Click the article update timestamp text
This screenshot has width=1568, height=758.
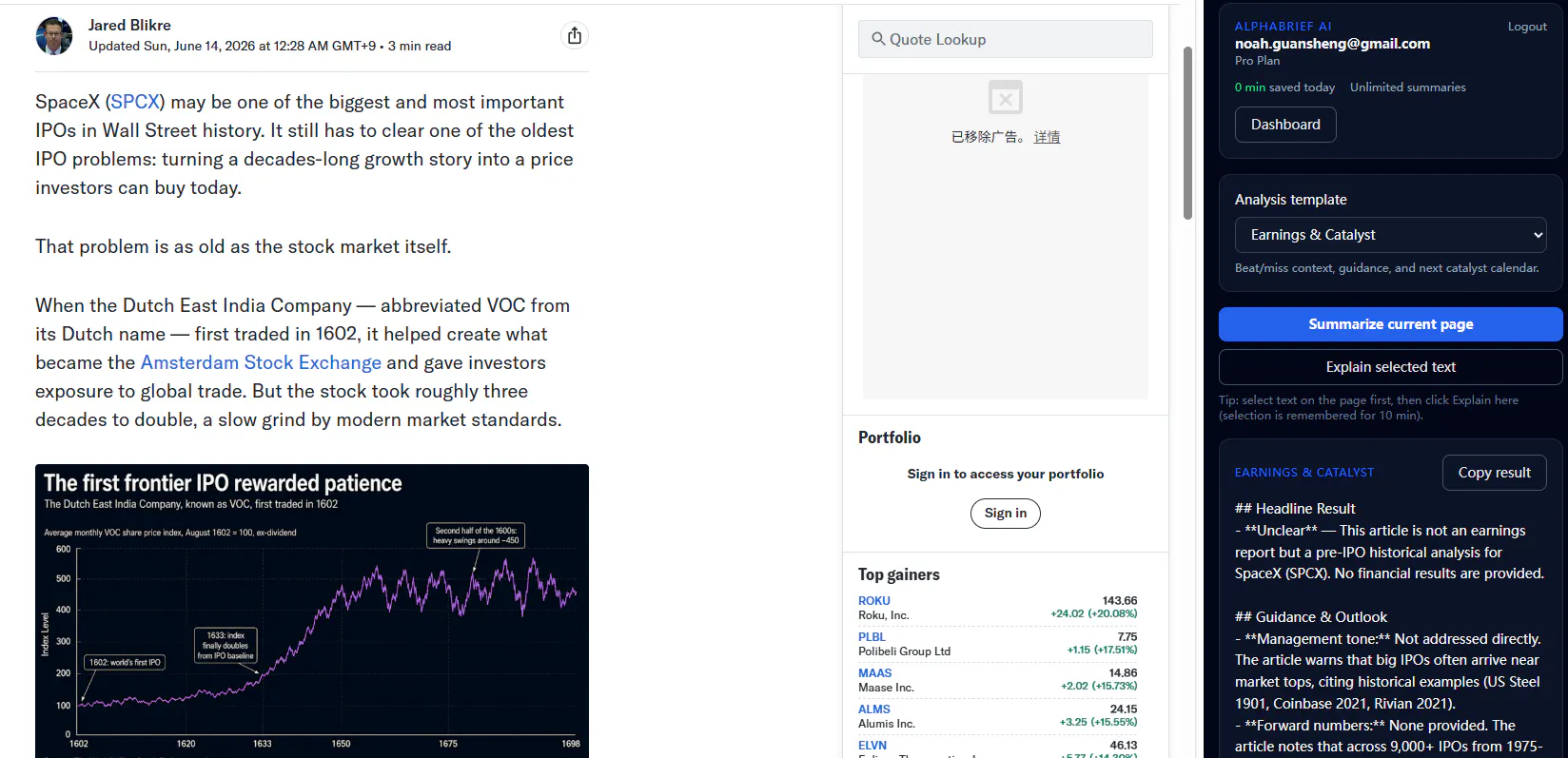232,46
